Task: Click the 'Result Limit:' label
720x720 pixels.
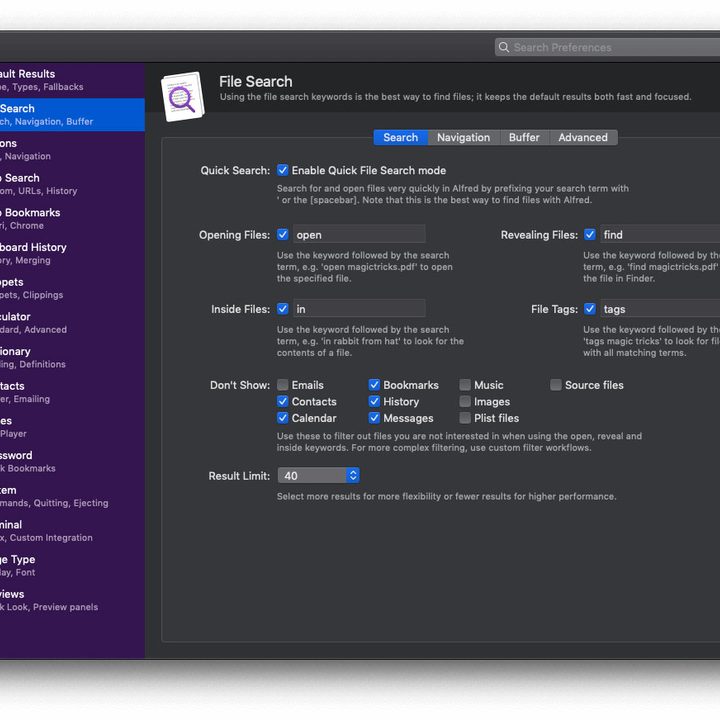Action: [x=239, y=476]
